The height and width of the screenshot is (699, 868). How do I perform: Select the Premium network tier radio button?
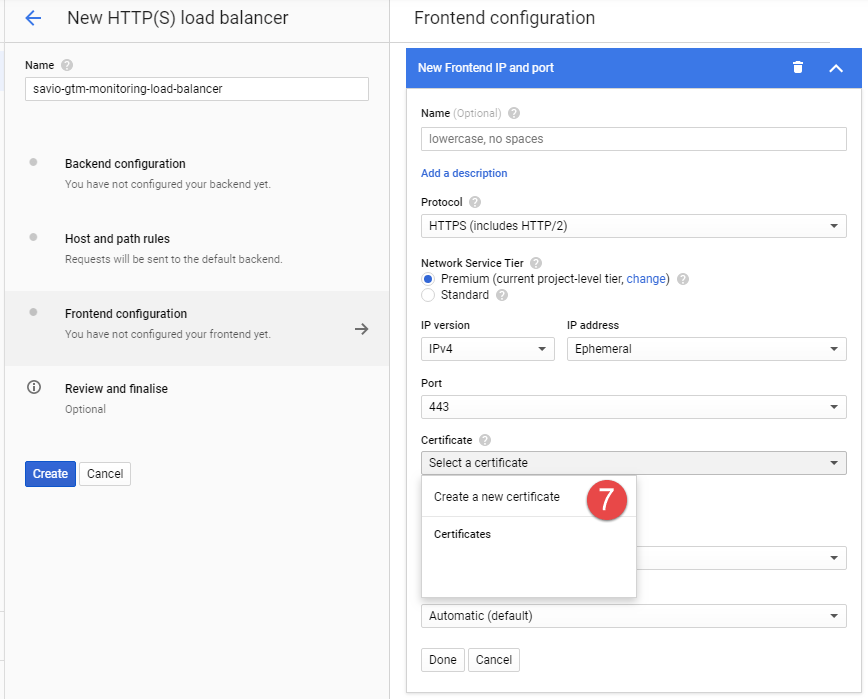428,279
